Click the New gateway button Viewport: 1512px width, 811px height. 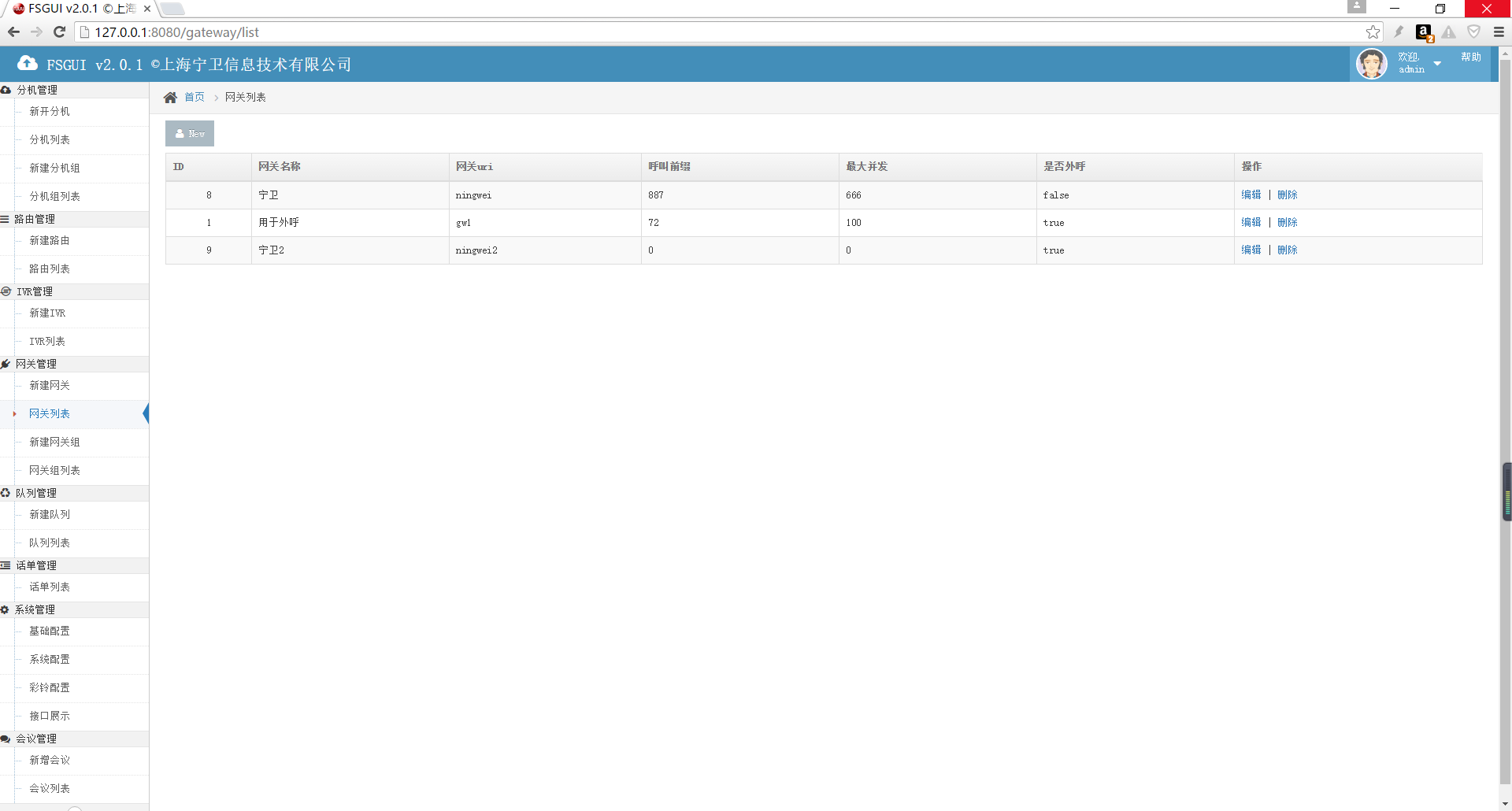coord(190,134)
